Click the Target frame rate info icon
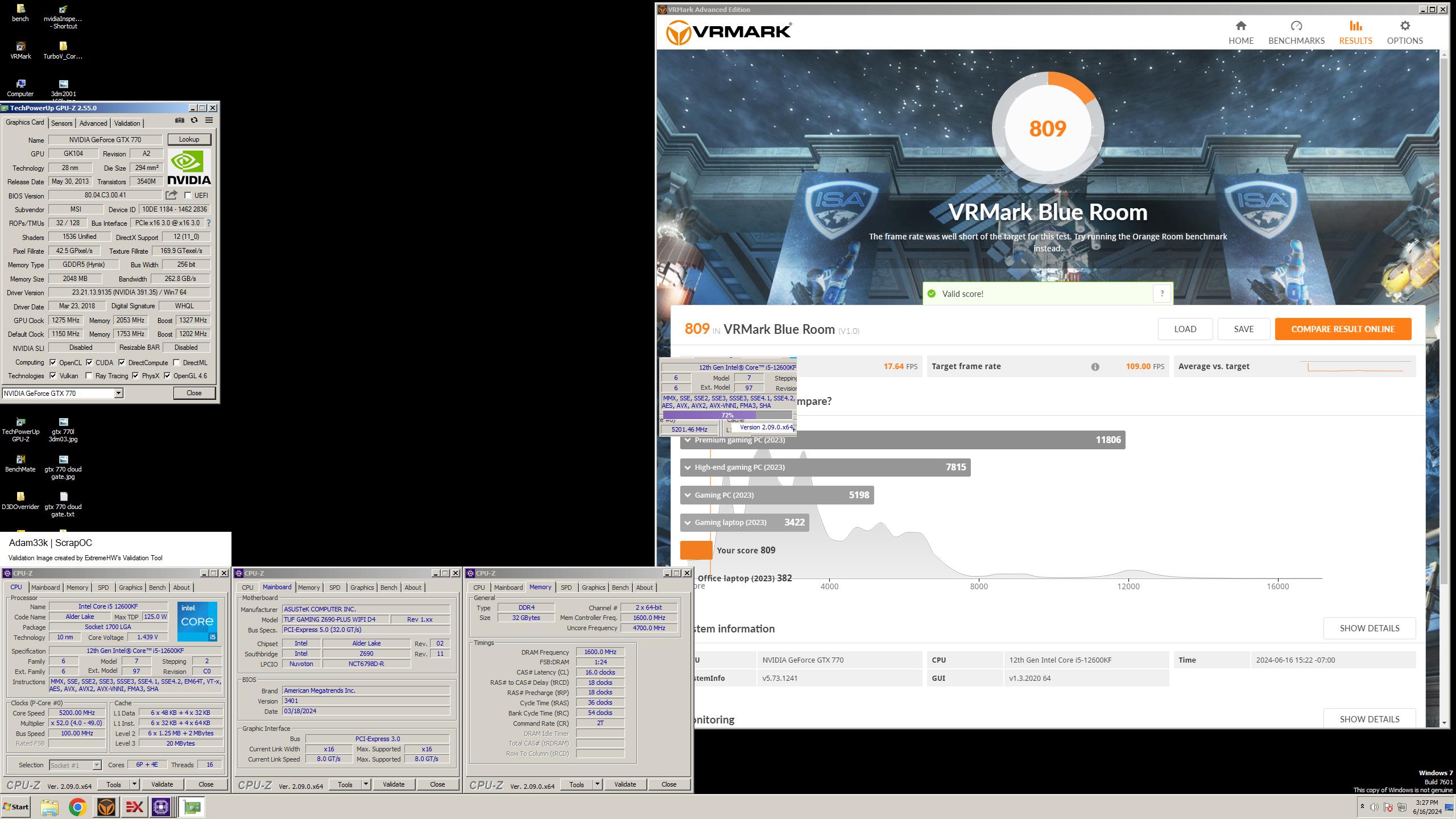This screenshot has height=819, width=1456. [1095, 367]
